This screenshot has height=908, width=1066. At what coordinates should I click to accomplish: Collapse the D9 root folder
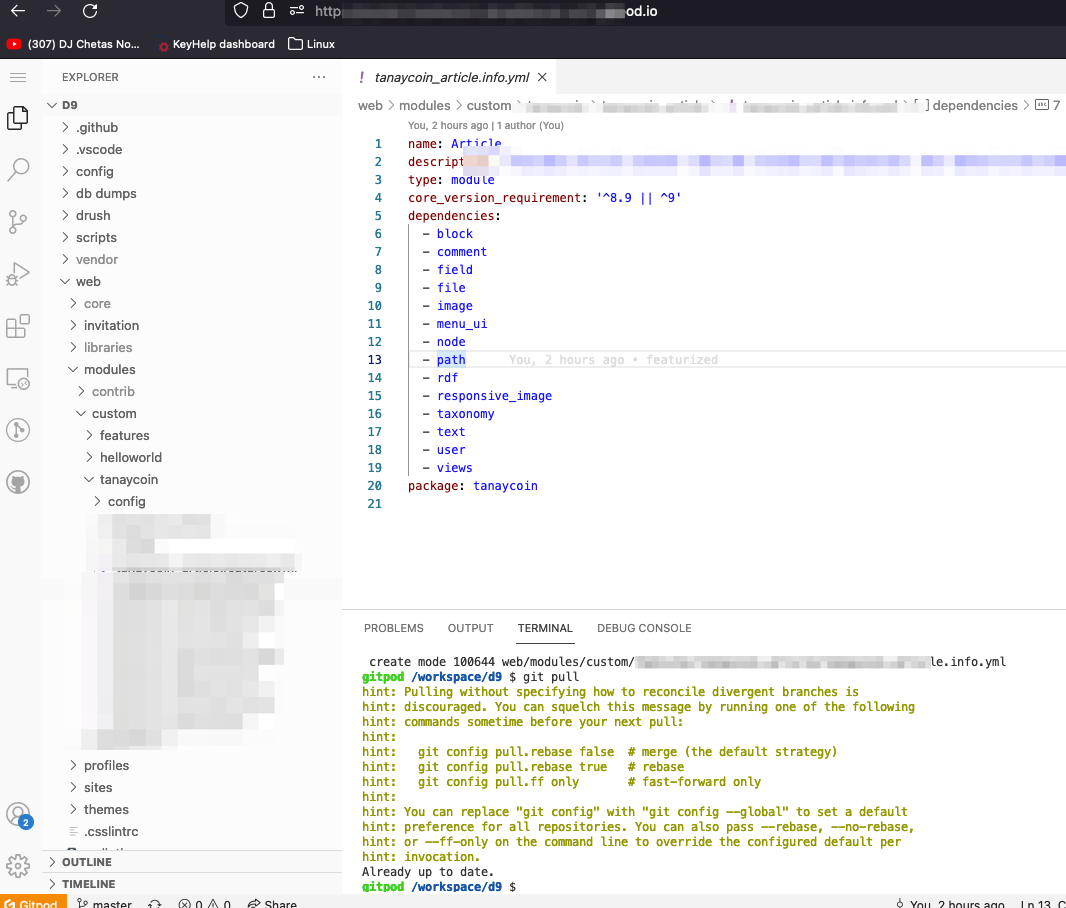pyautogui.click(x=192, y=105)
